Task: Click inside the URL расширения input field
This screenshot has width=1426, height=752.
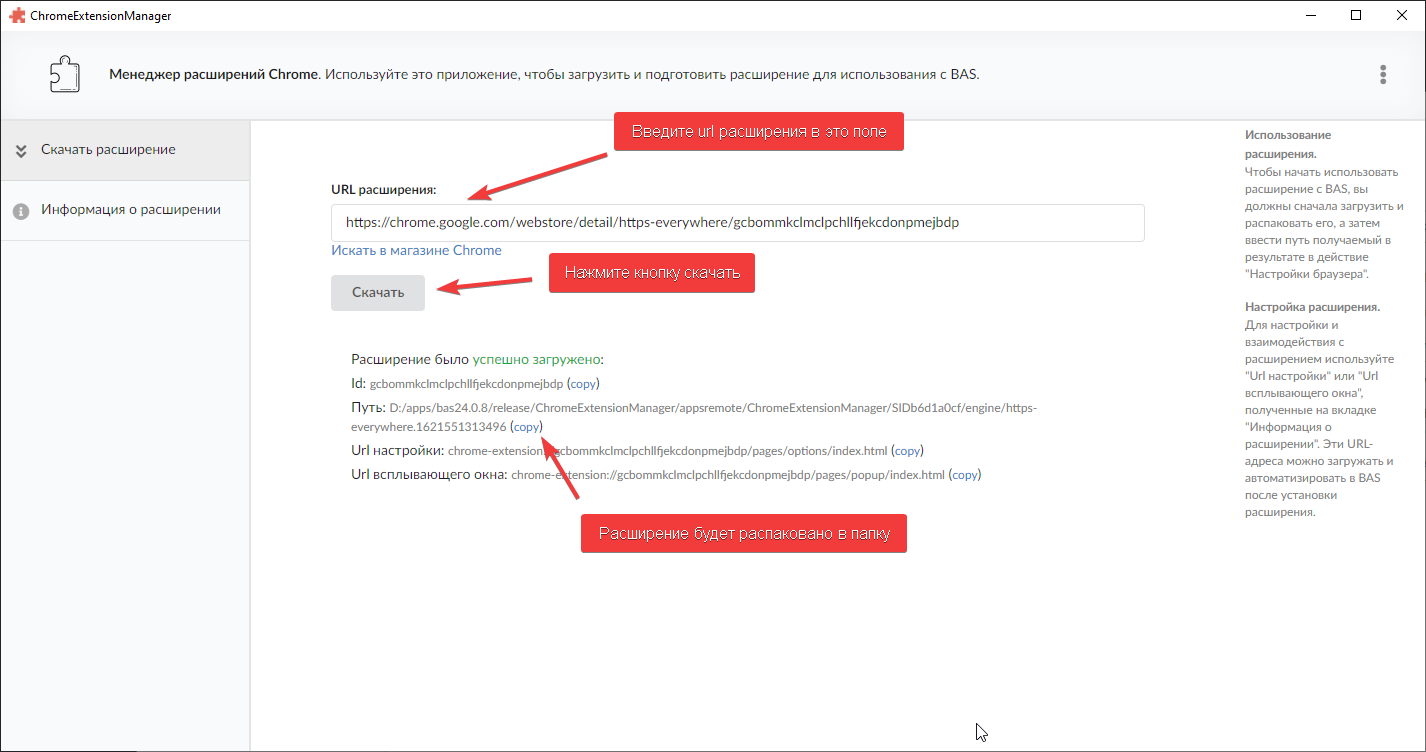Action: (x=737, y=223)
